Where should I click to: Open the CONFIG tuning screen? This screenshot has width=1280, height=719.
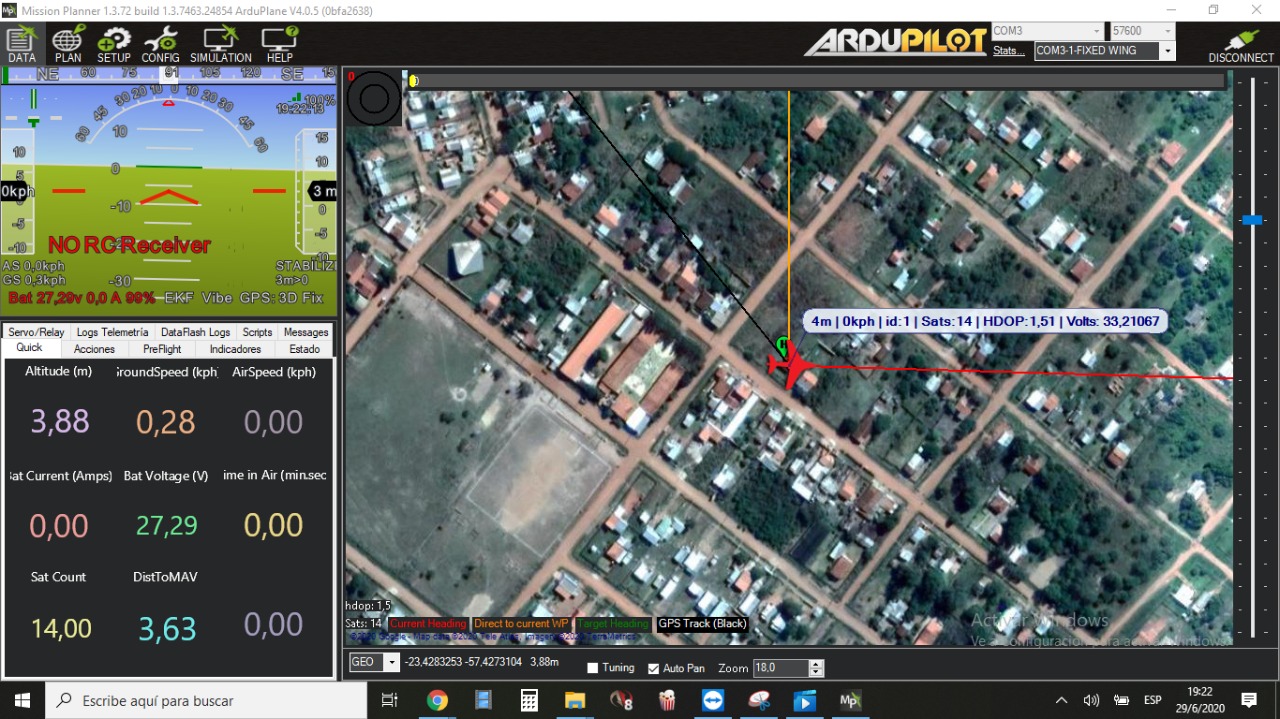(160, 45)
